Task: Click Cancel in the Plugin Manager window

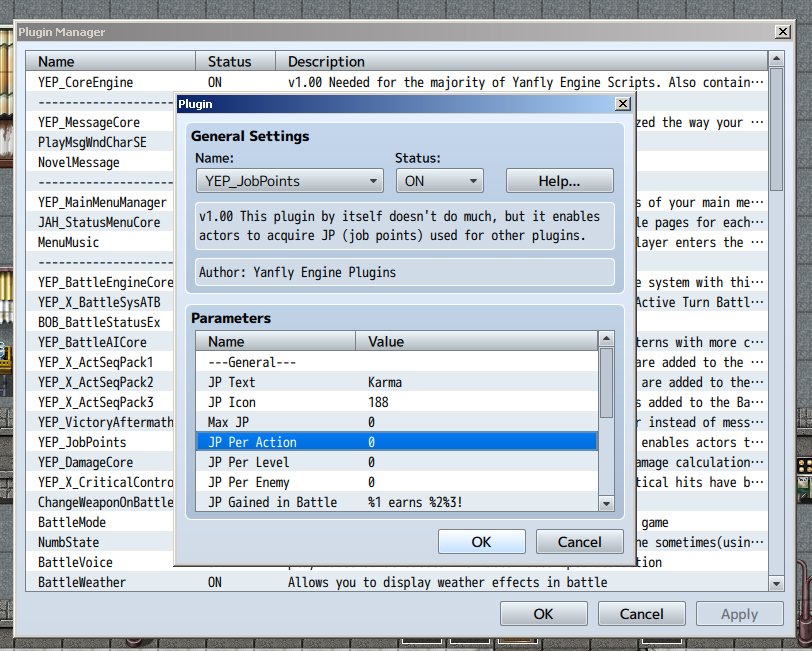Action: pos(642,614)
